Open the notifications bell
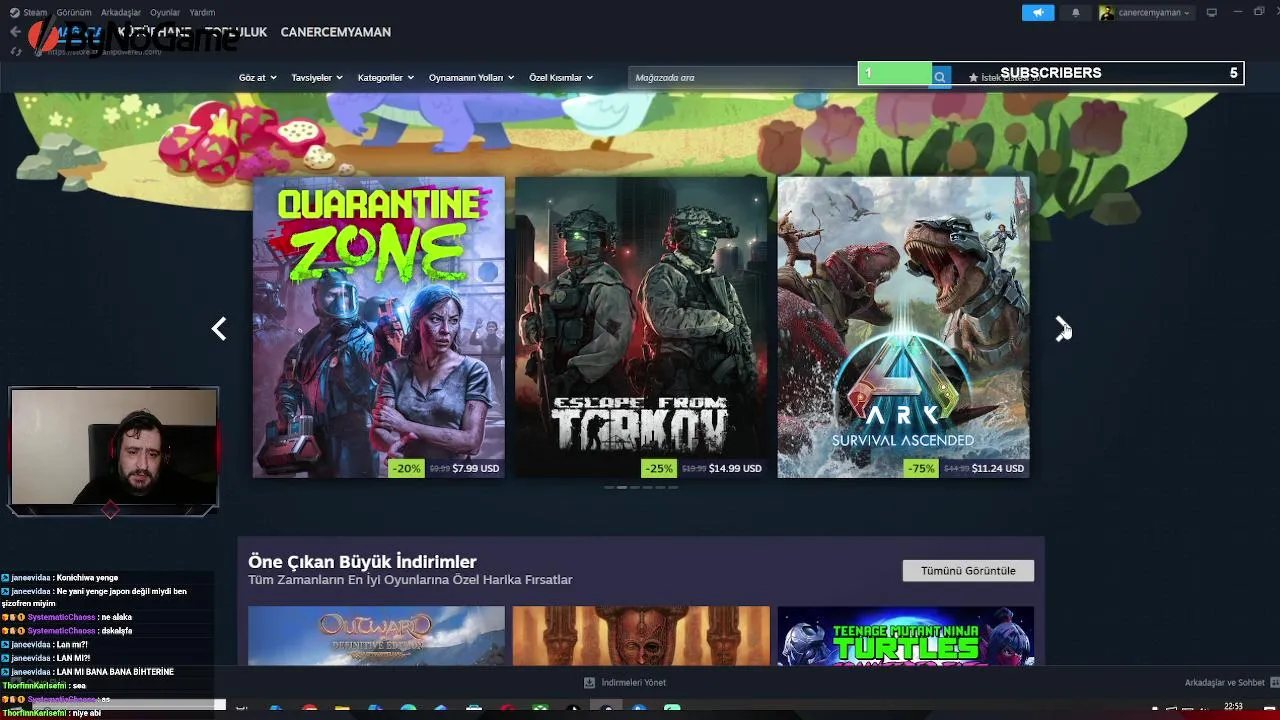The height and width of the screenshot is (720, 1280). [x=1076, y=13]
